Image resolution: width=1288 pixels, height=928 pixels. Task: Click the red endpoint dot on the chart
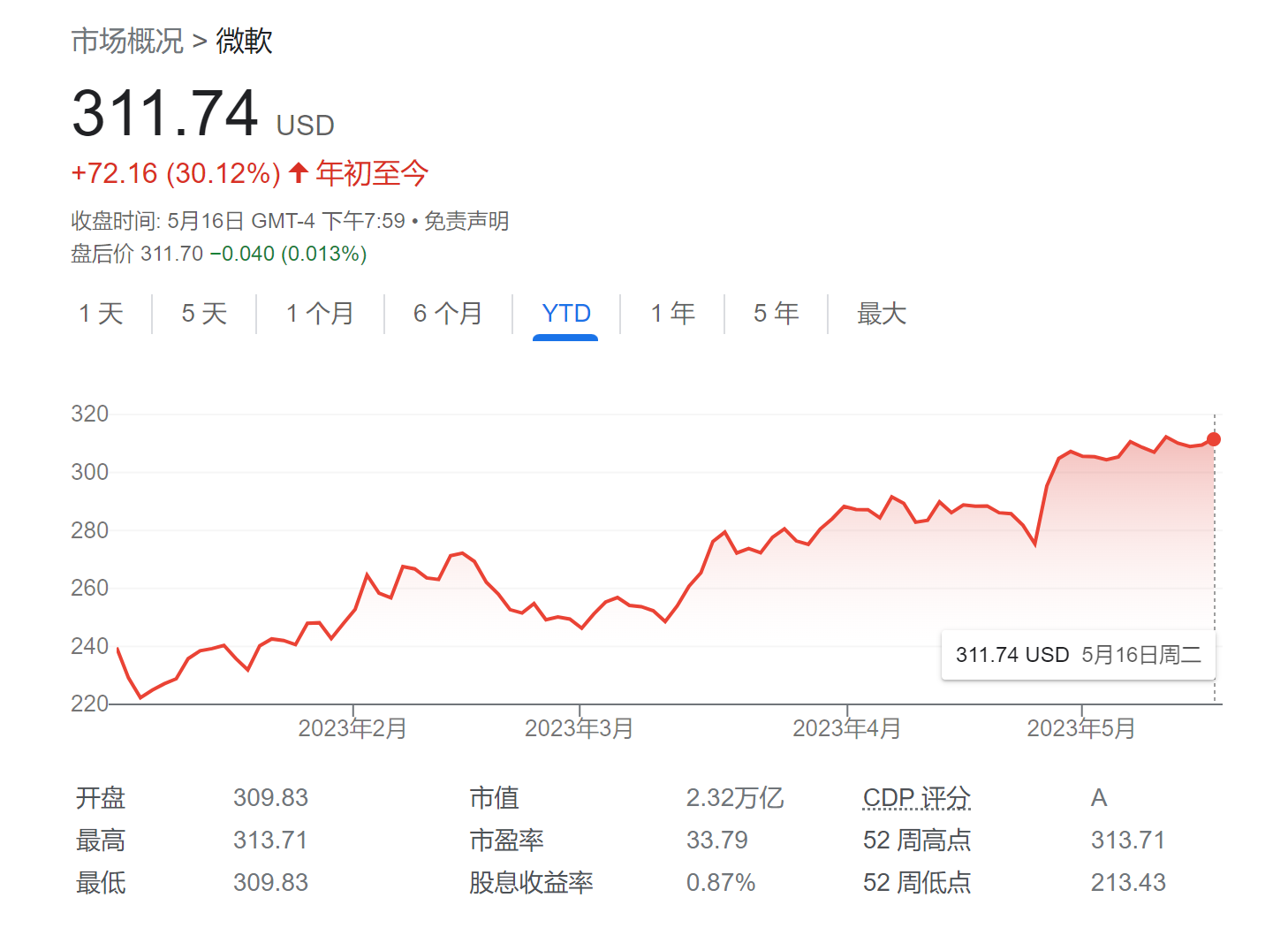[x=1214, y=439]
